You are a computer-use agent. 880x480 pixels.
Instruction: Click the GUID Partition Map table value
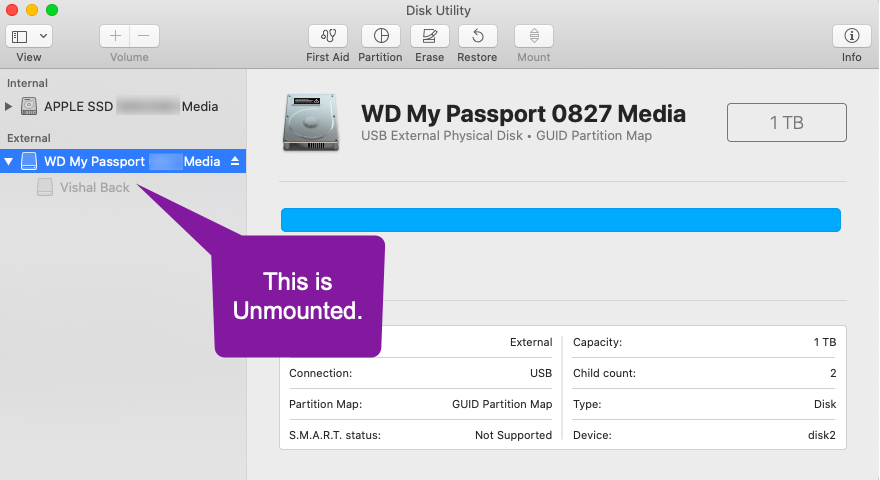pos(502,404)
